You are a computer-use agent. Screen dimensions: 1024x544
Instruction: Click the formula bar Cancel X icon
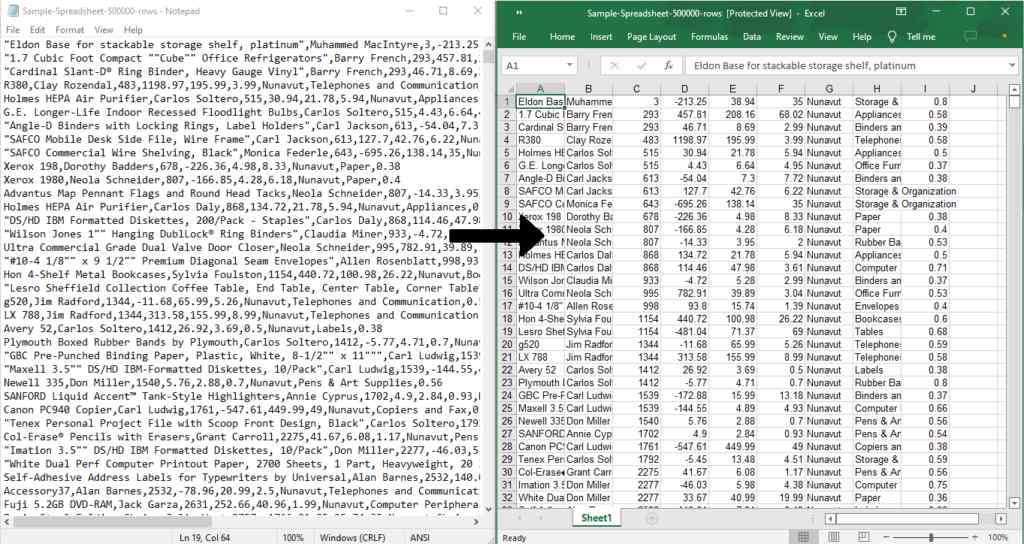click(x=614, y=65)
